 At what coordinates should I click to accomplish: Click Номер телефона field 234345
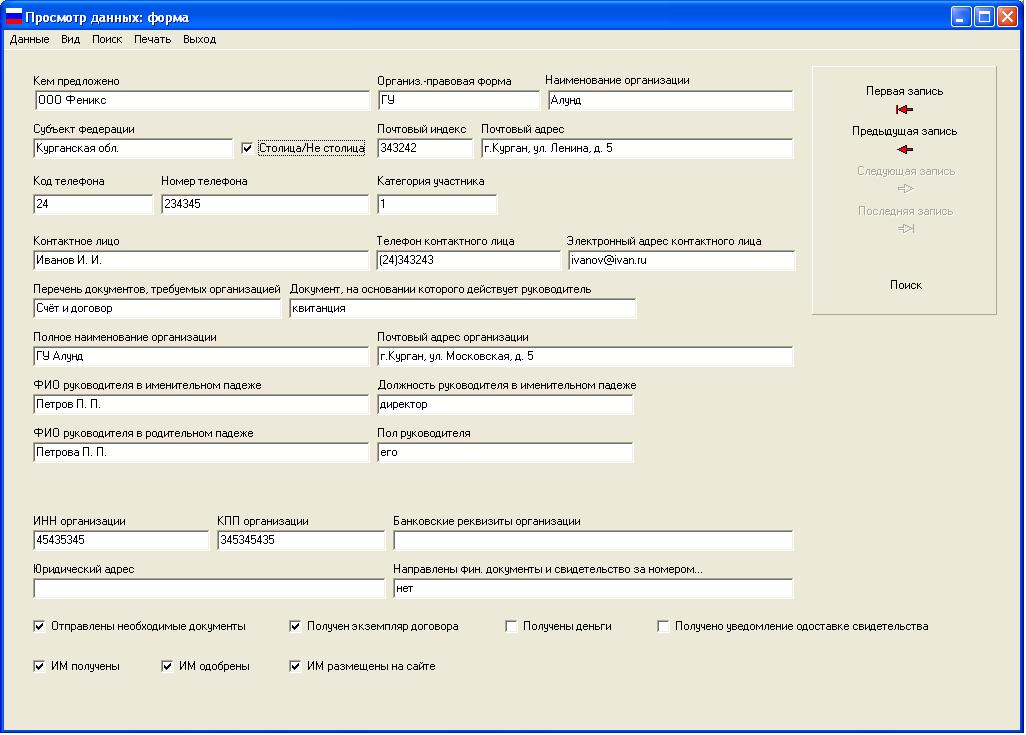point(265,204)
